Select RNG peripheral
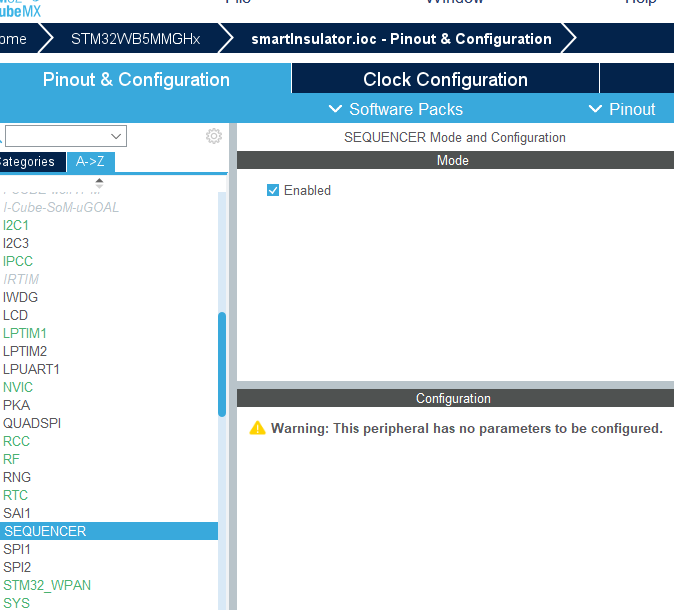 (17, 478)
